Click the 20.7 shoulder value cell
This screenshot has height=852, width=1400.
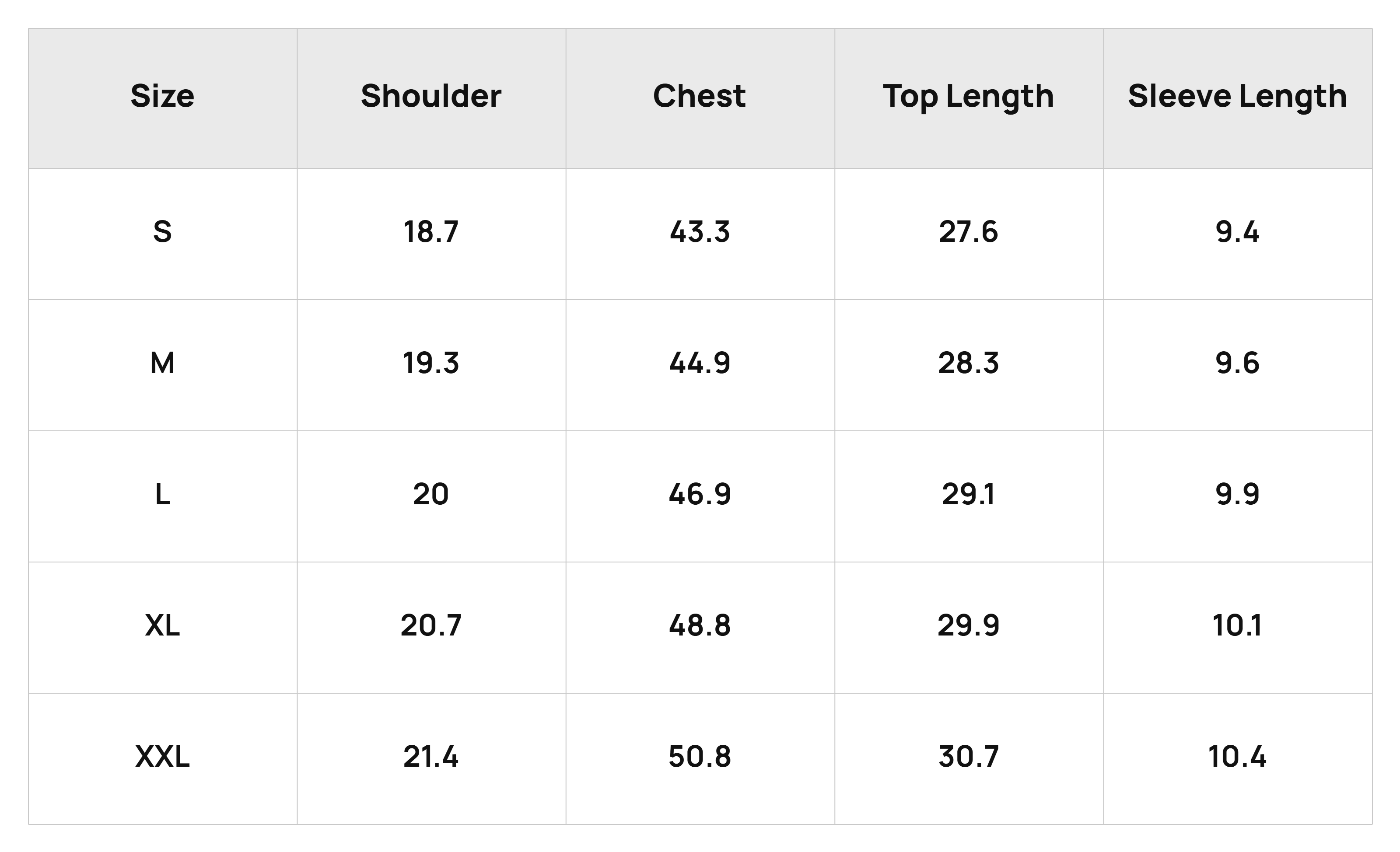(x=431, y=628)
